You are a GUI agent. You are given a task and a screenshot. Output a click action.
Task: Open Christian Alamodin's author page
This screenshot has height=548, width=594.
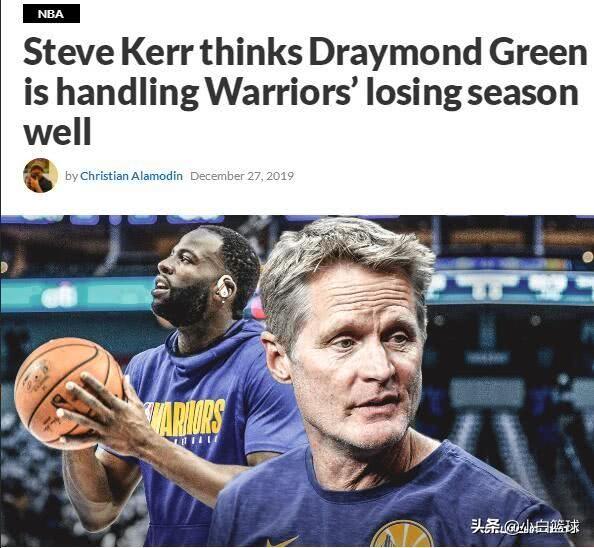pyautogui.click(x=131, y=176)
